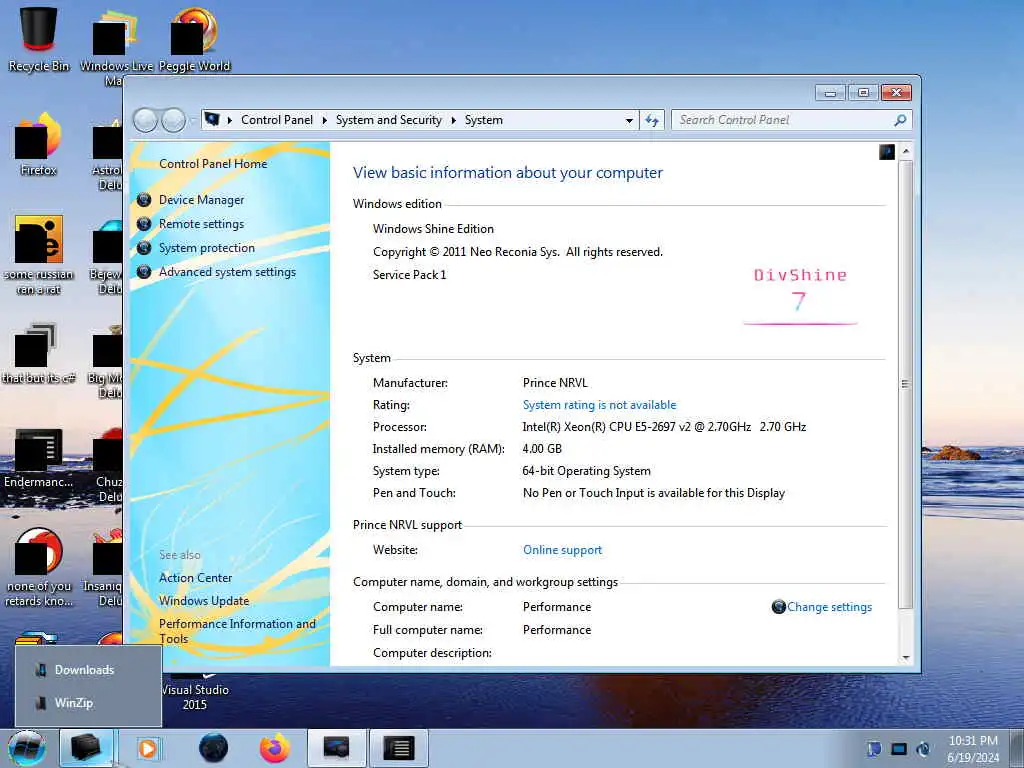1024x768 pixels.
Task: Expand the arrow before Control Panel breadcrumb
Action: [x=229, y=121]
